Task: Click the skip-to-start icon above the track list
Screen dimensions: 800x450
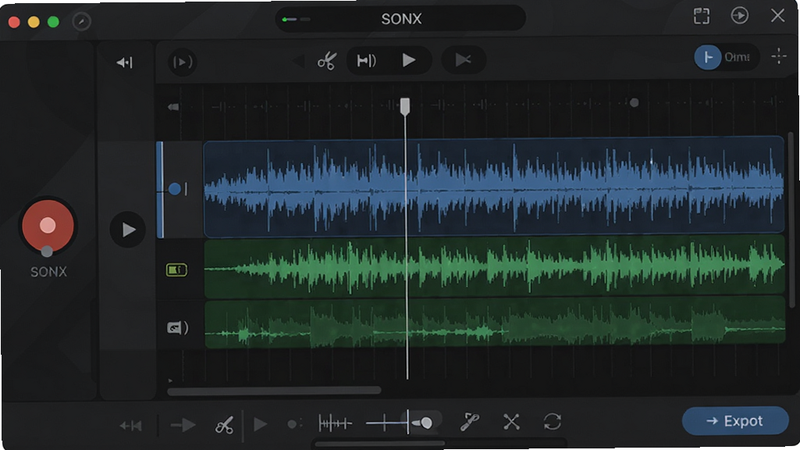Action: coord(124,62)
